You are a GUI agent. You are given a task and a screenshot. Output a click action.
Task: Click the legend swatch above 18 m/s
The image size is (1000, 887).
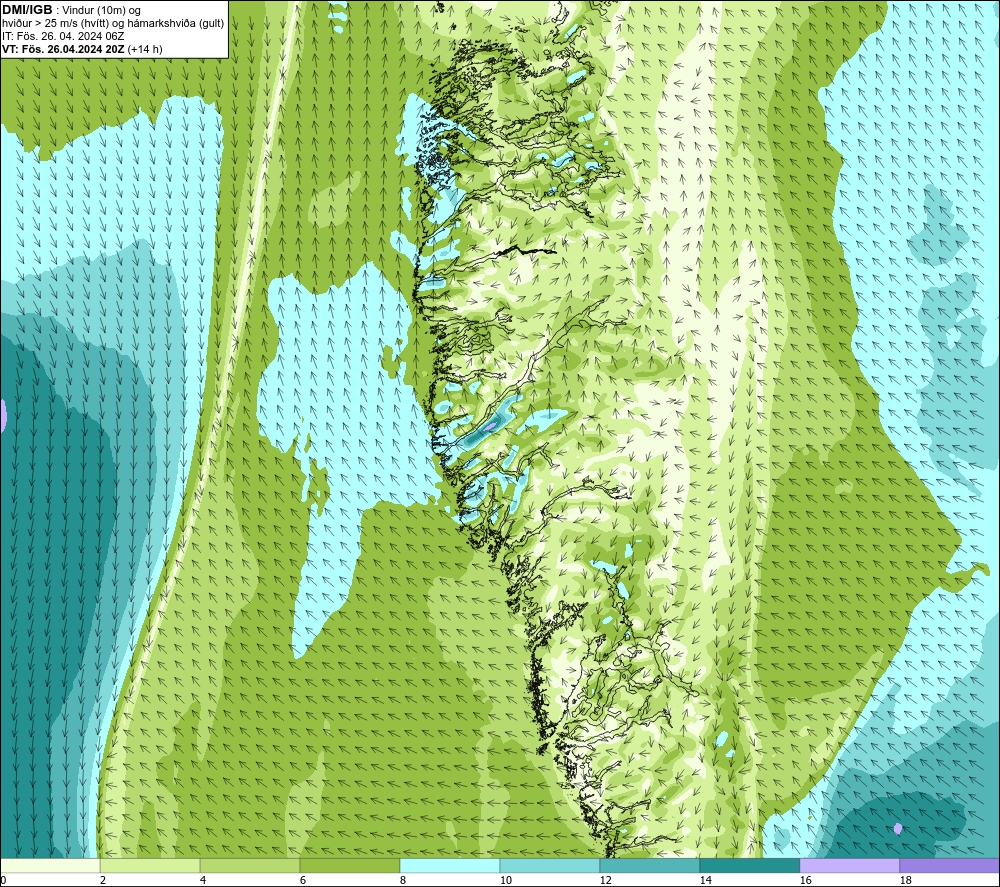(x=950, y=865)
